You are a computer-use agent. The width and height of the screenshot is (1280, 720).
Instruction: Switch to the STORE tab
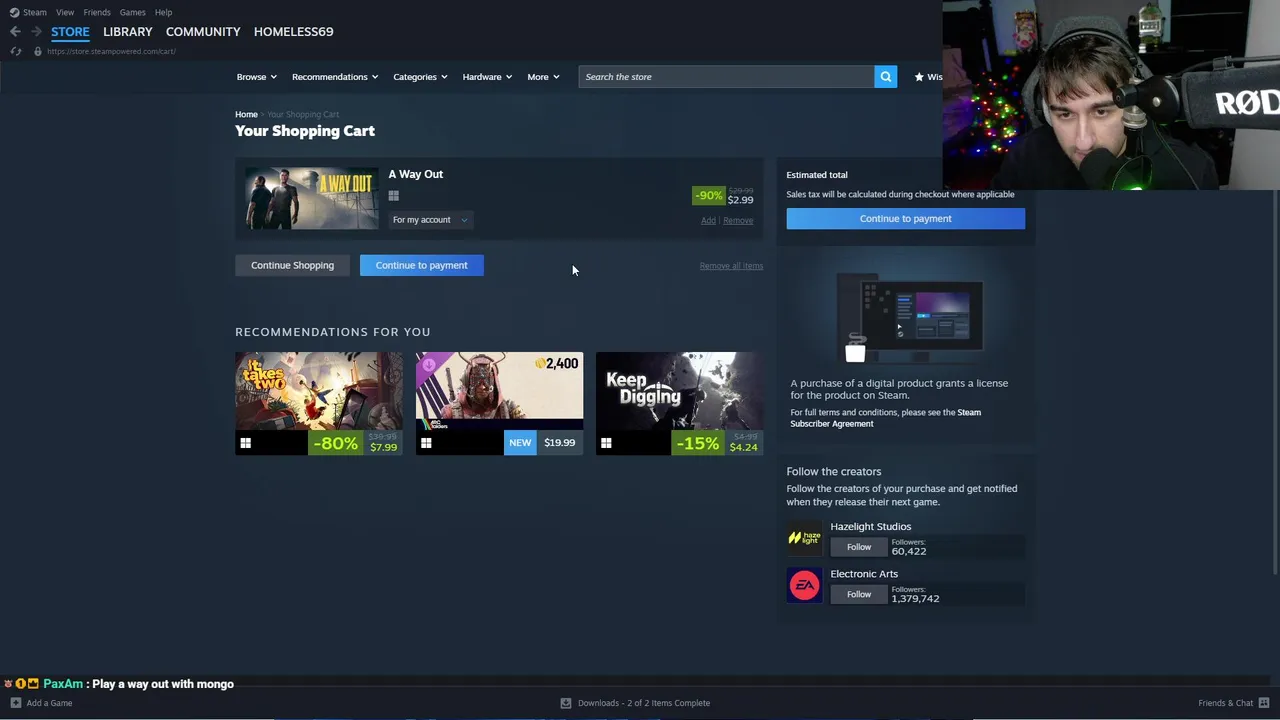click(70, 32)
